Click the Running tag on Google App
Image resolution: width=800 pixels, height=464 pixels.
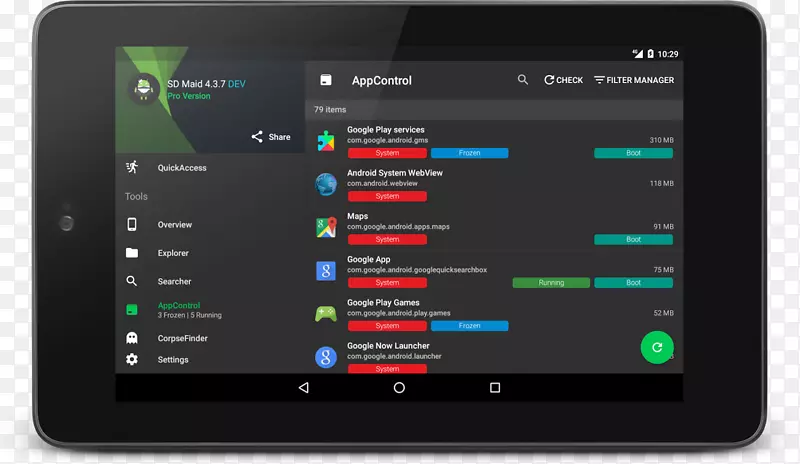[x=551, y=282]
